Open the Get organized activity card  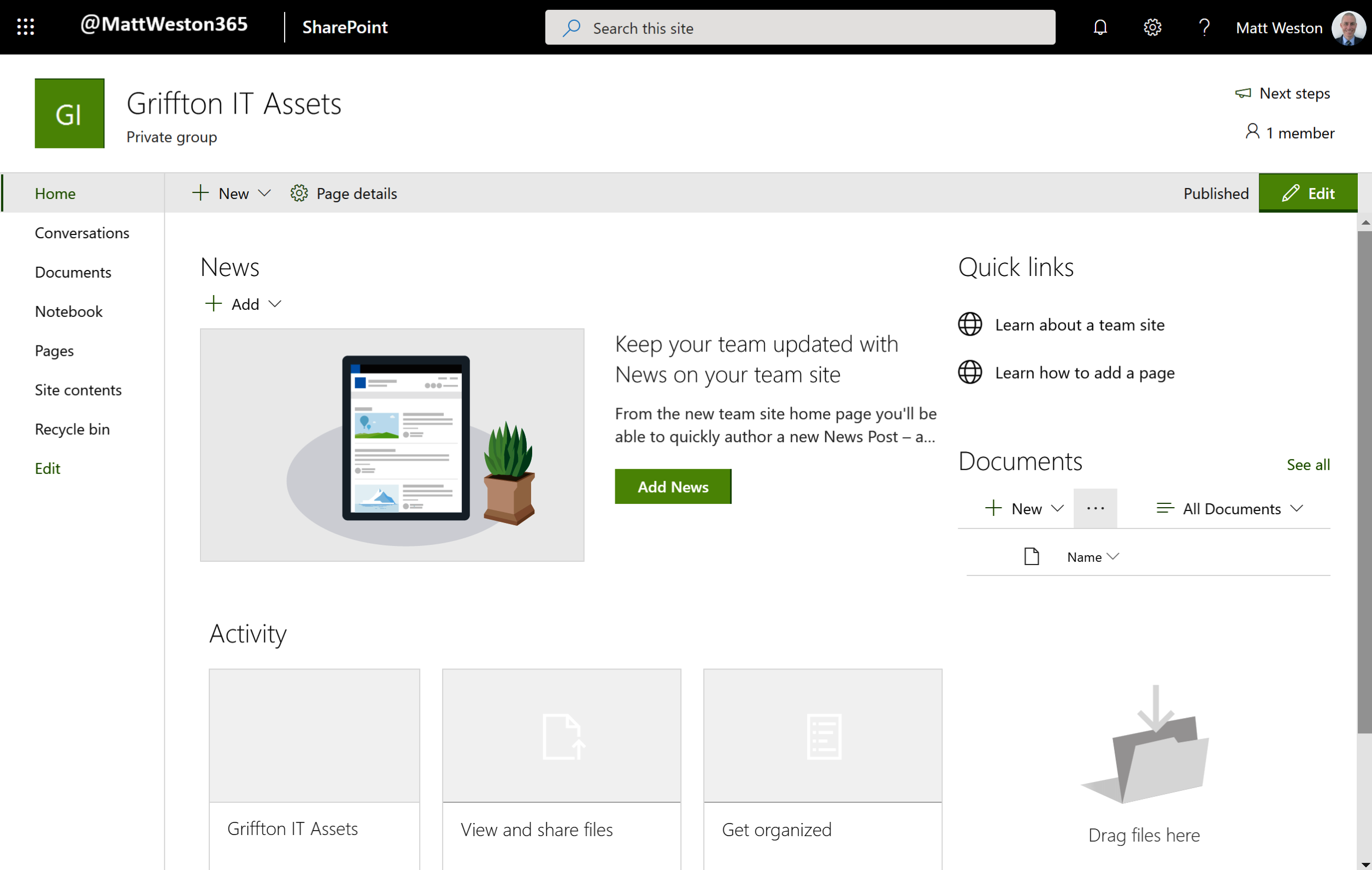(822, 769)
